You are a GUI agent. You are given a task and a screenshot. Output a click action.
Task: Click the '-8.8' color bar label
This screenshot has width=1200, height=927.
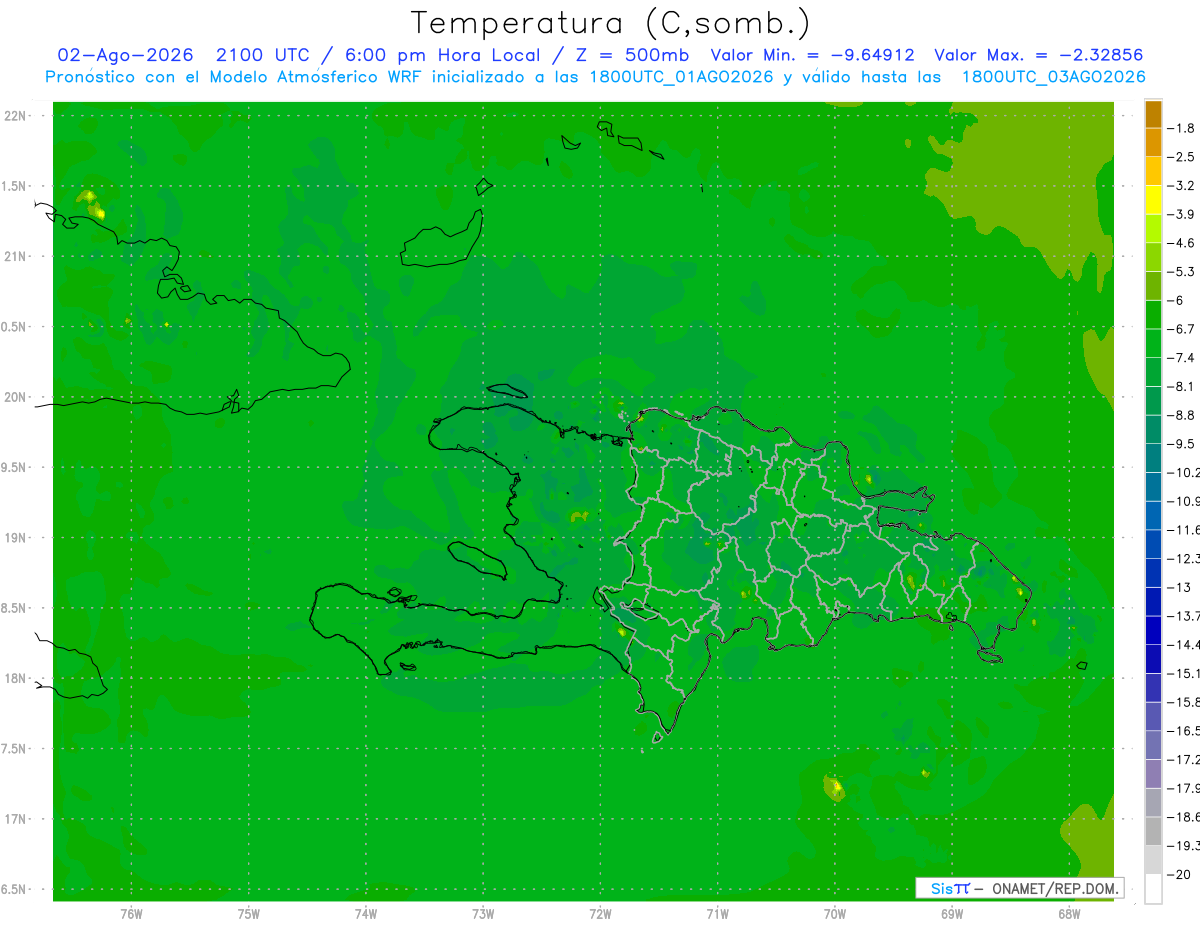pyautogui.click(x=1183, y=415)
